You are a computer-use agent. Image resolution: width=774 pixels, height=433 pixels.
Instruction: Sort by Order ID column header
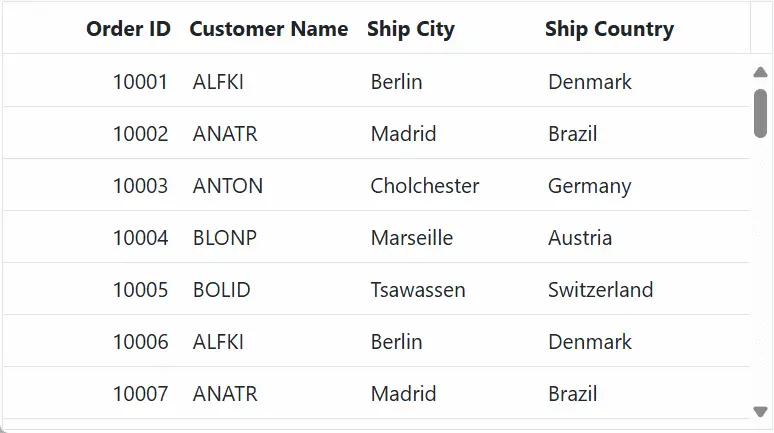click(128, 29)
